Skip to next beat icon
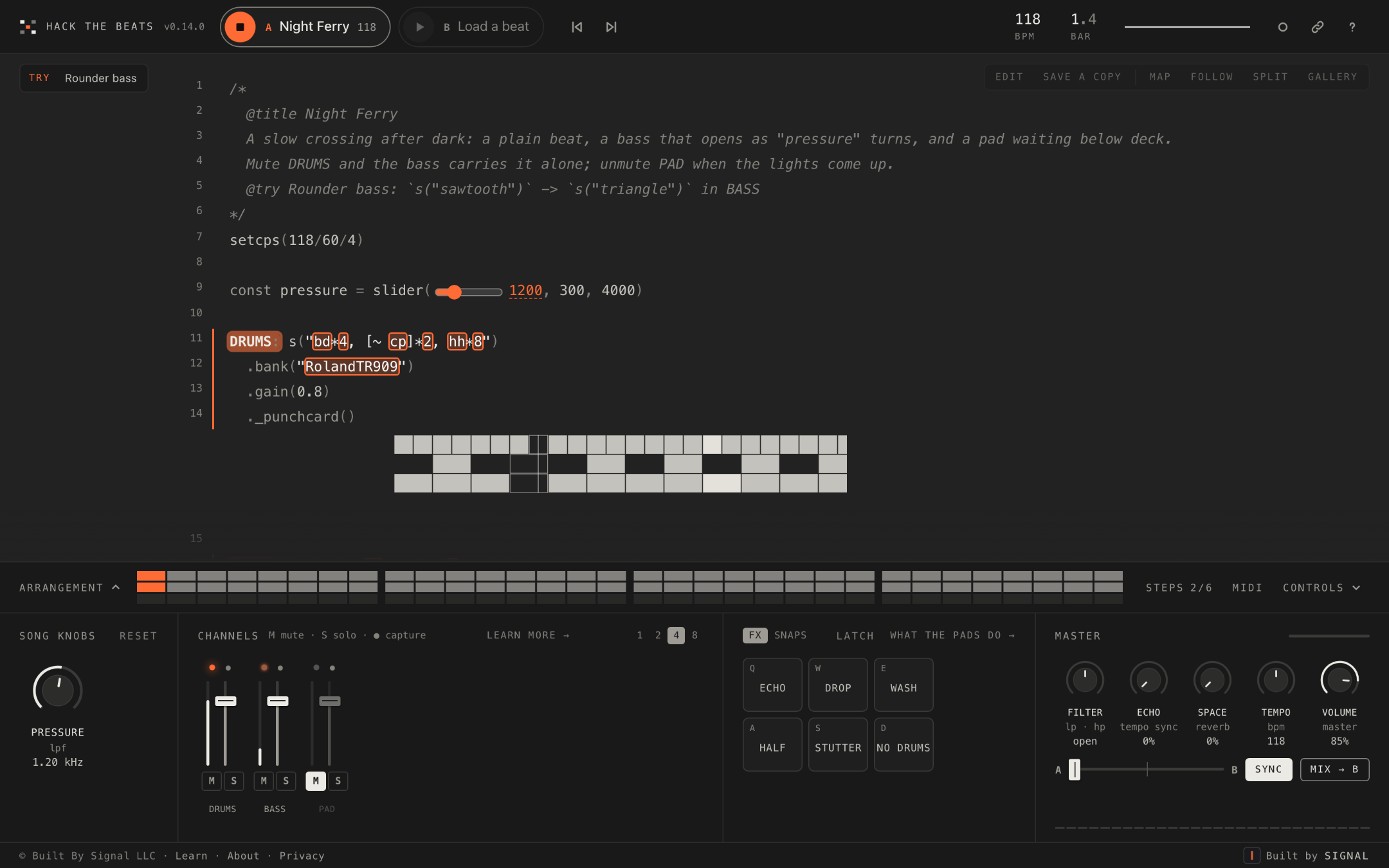1389x868 pixels. 611,27
